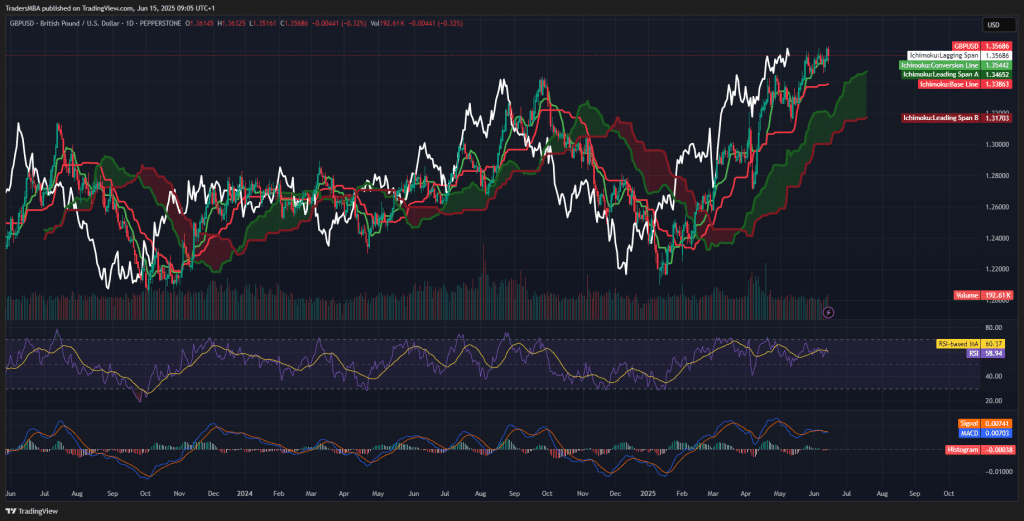The image size is (1024, 521).
Task: Click the Ichimoku Leading Span A label
Action: 940,74
